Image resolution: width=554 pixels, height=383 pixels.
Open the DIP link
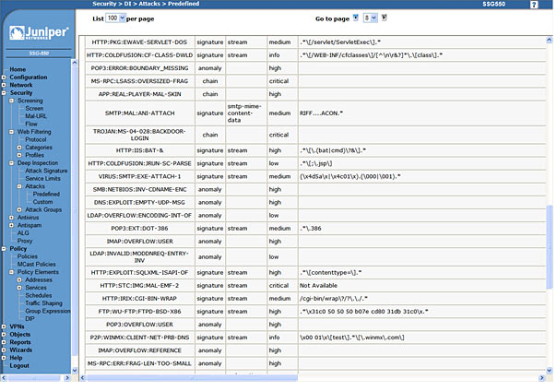coord(30,319)
